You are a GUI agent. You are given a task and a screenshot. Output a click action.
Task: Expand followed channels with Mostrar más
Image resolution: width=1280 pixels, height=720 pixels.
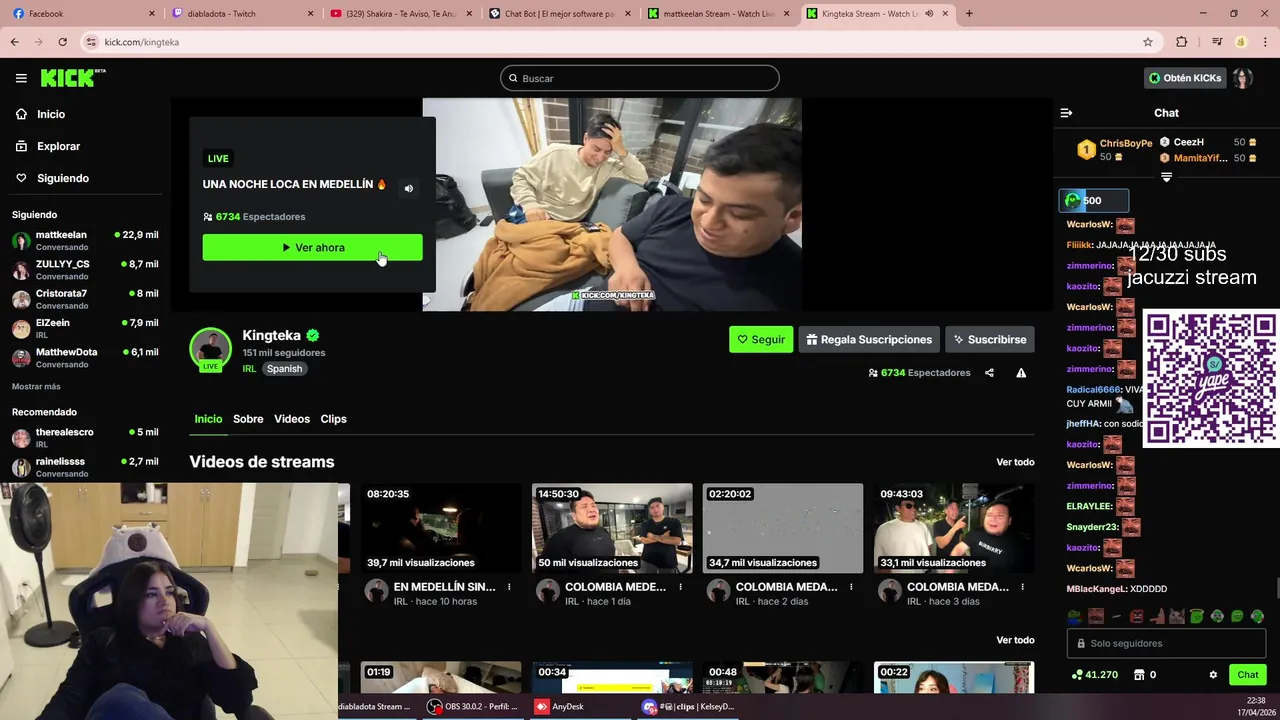(x=36, y=387)
